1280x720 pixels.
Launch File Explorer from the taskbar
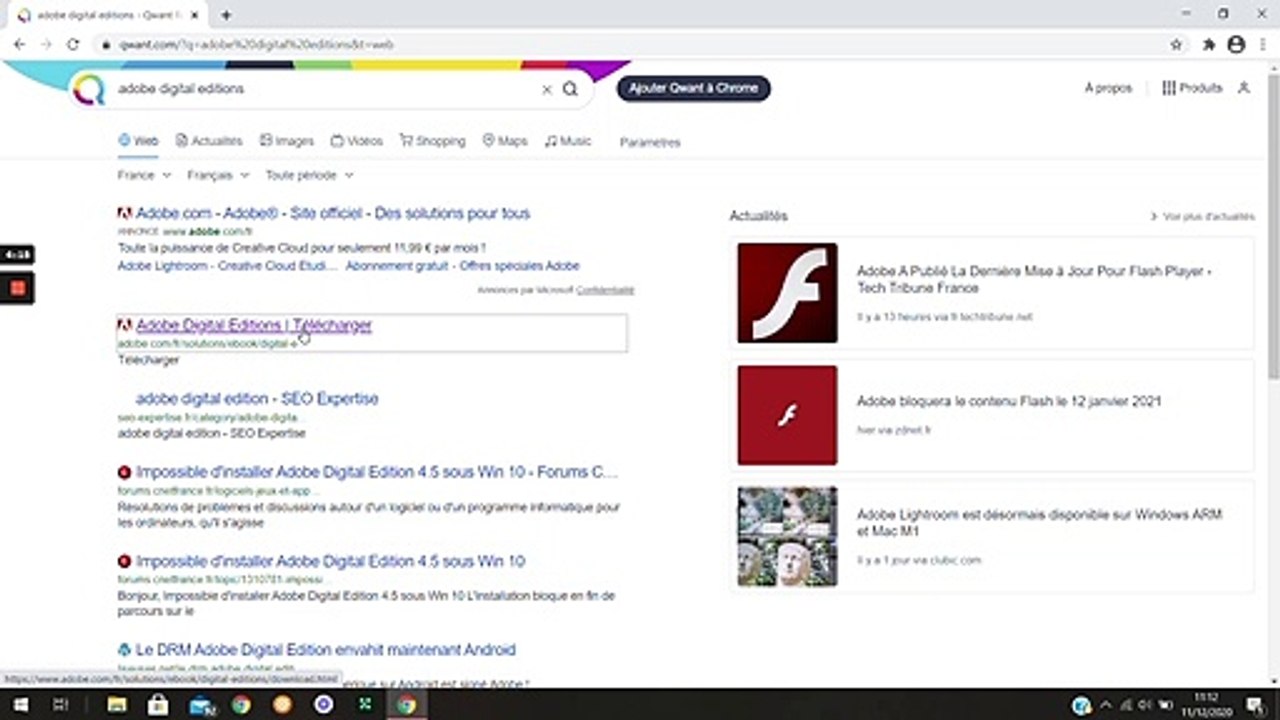click(117, 705)
